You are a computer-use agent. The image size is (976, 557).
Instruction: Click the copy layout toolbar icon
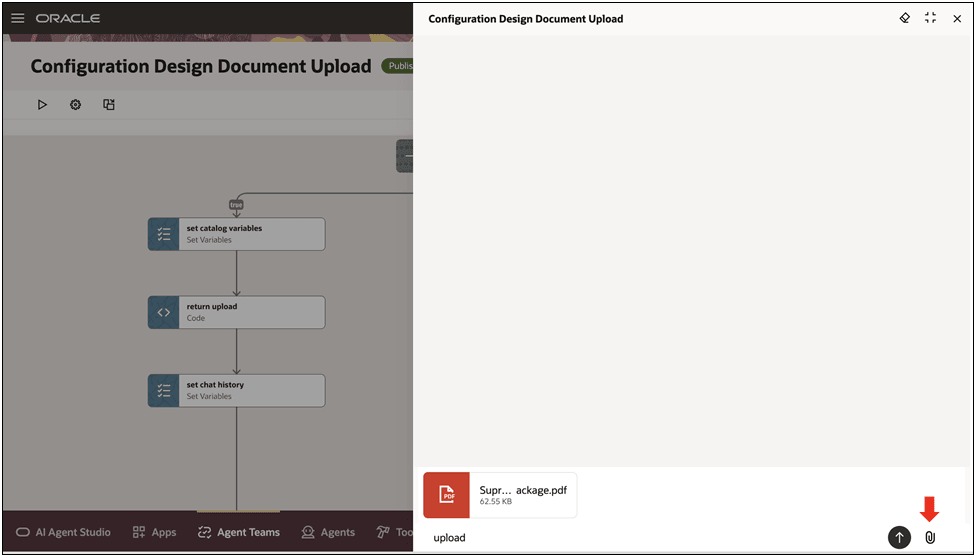click(x=109, y=105)
